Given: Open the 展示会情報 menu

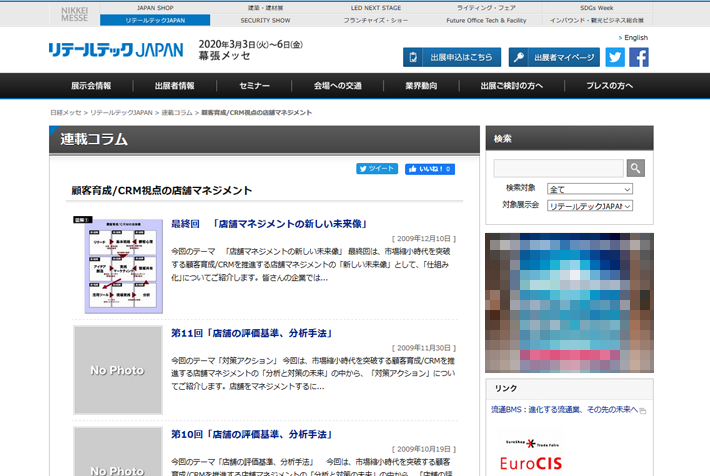Looking at the screenshot, I should pyautogui.click(x=91, y=86).
